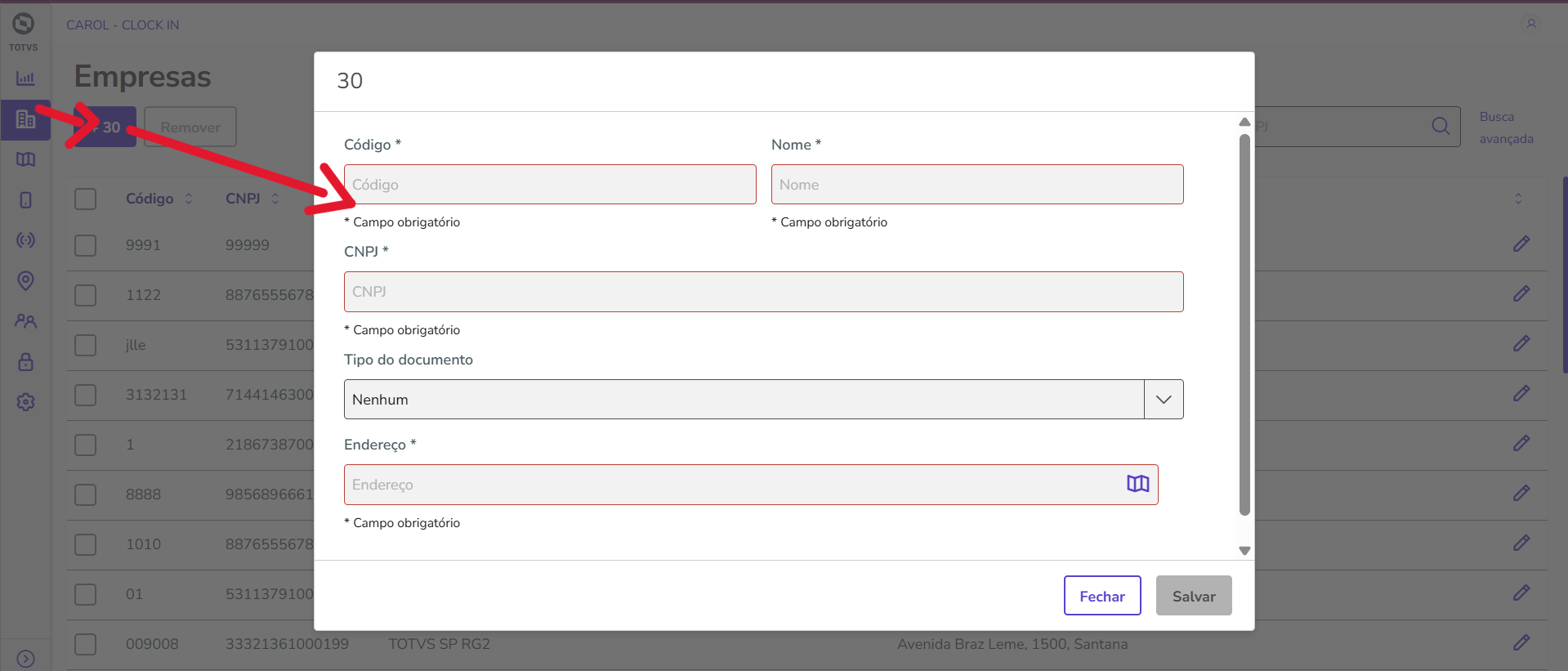The height and width of the screenshot is (671, 1568).
Task: Click the padlock sidebar icon
Action: pyautogui.click(x=25, y=361)
